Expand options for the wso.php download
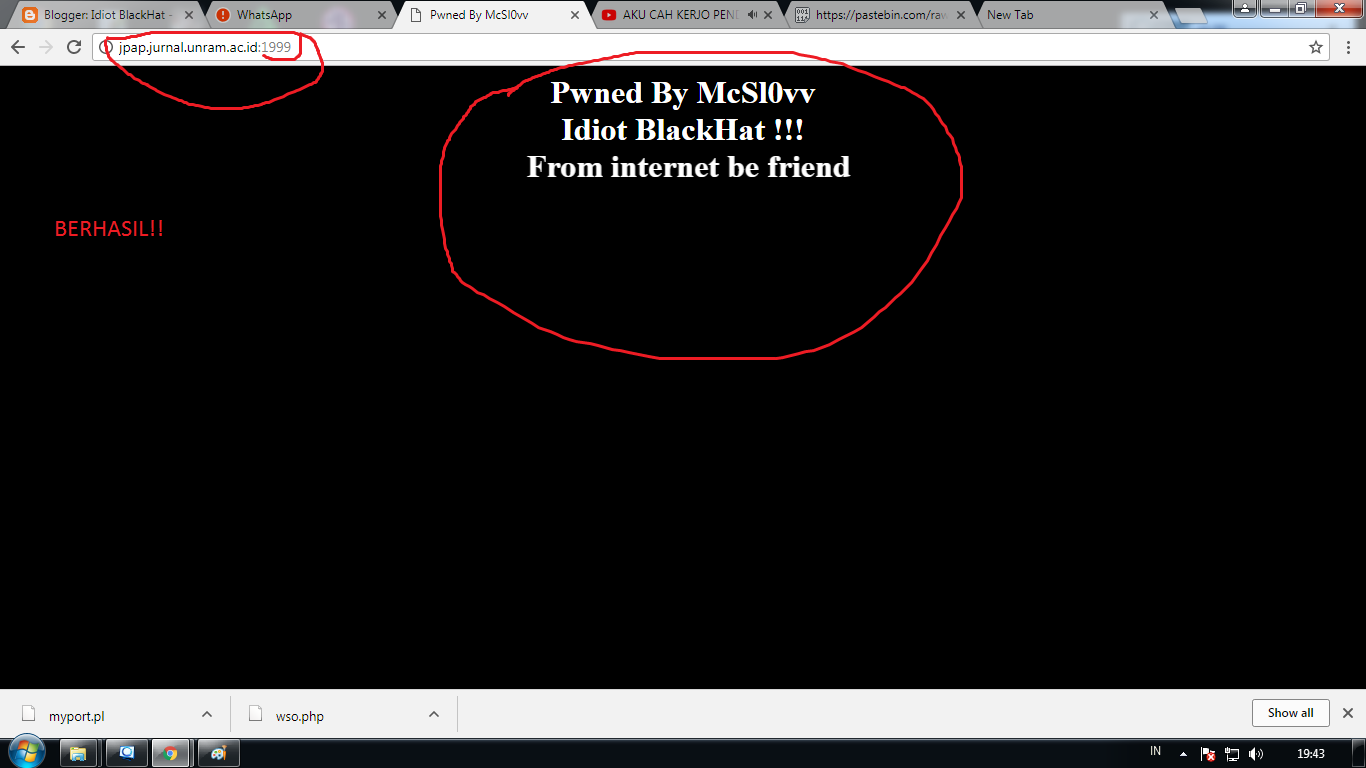 coord(433,714)
